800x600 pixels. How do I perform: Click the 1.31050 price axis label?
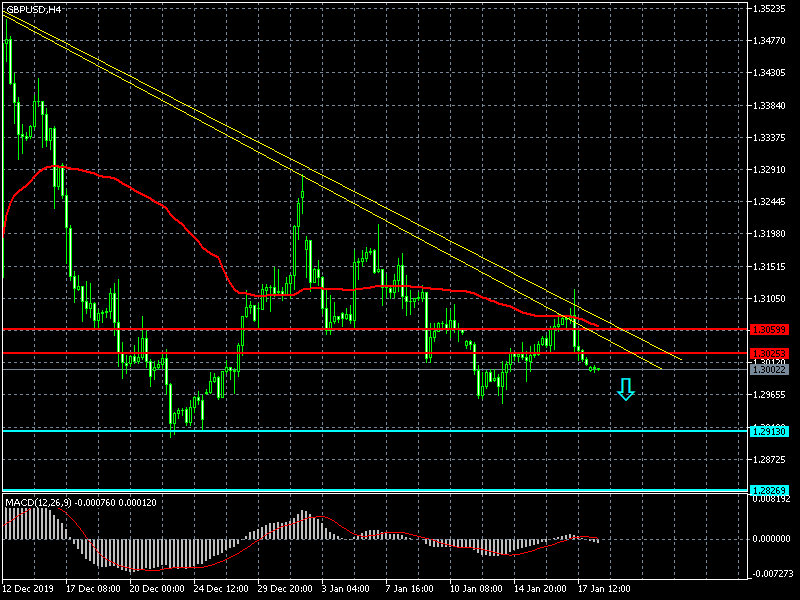coord(769,298)
